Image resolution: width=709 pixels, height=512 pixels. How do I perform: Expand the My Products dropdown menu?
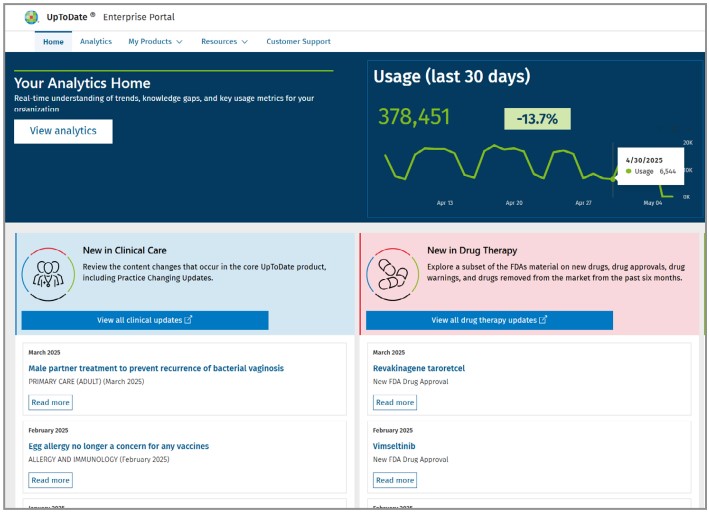(x=155, y=42)
